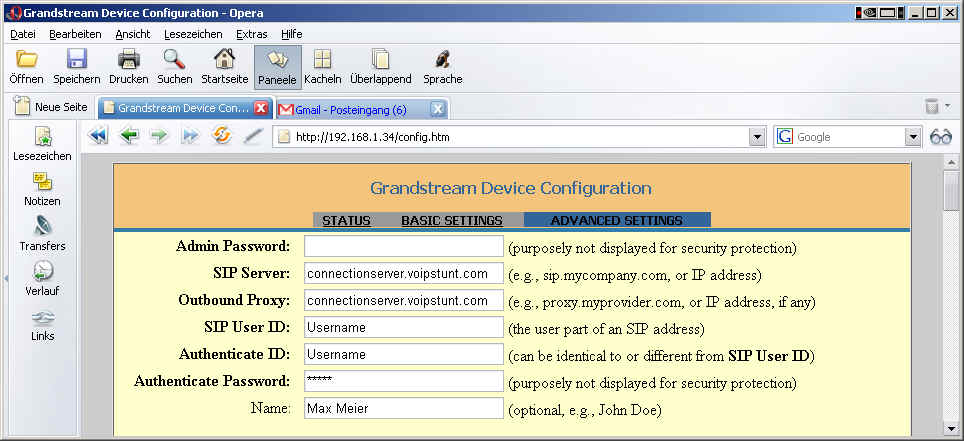Click the Speichern disk icon
The height and width of the screenshot is (441, 964).
coord(77,60)
